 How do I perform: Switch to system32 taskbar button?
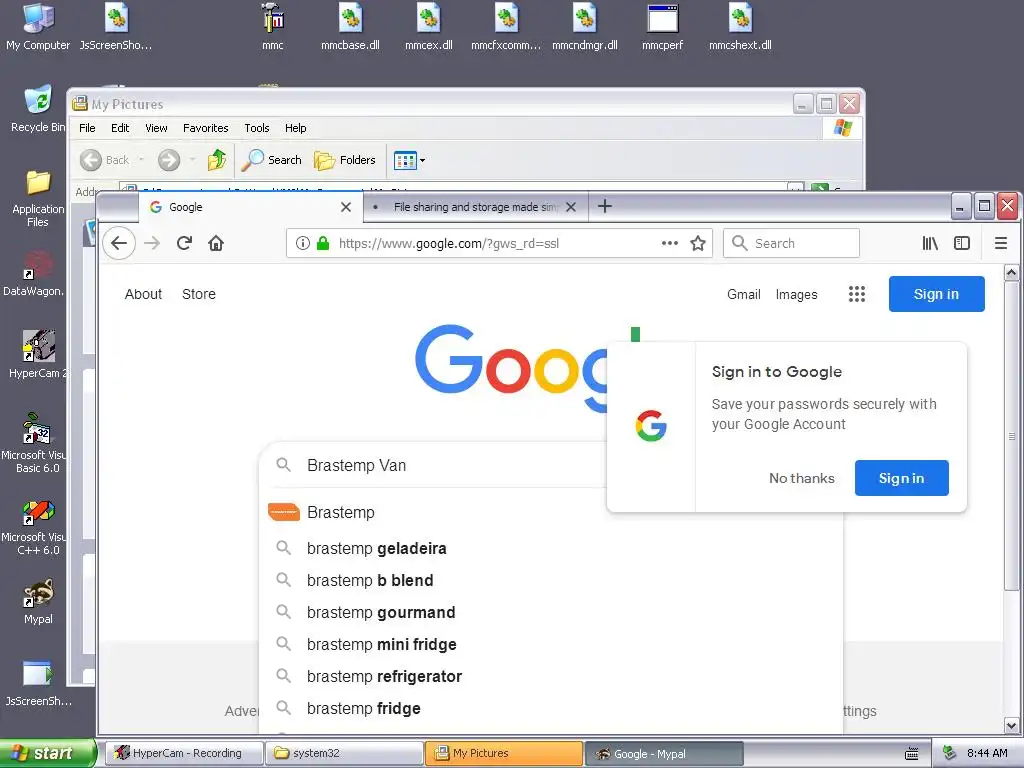pyautogui.click(x=344, y=753)
